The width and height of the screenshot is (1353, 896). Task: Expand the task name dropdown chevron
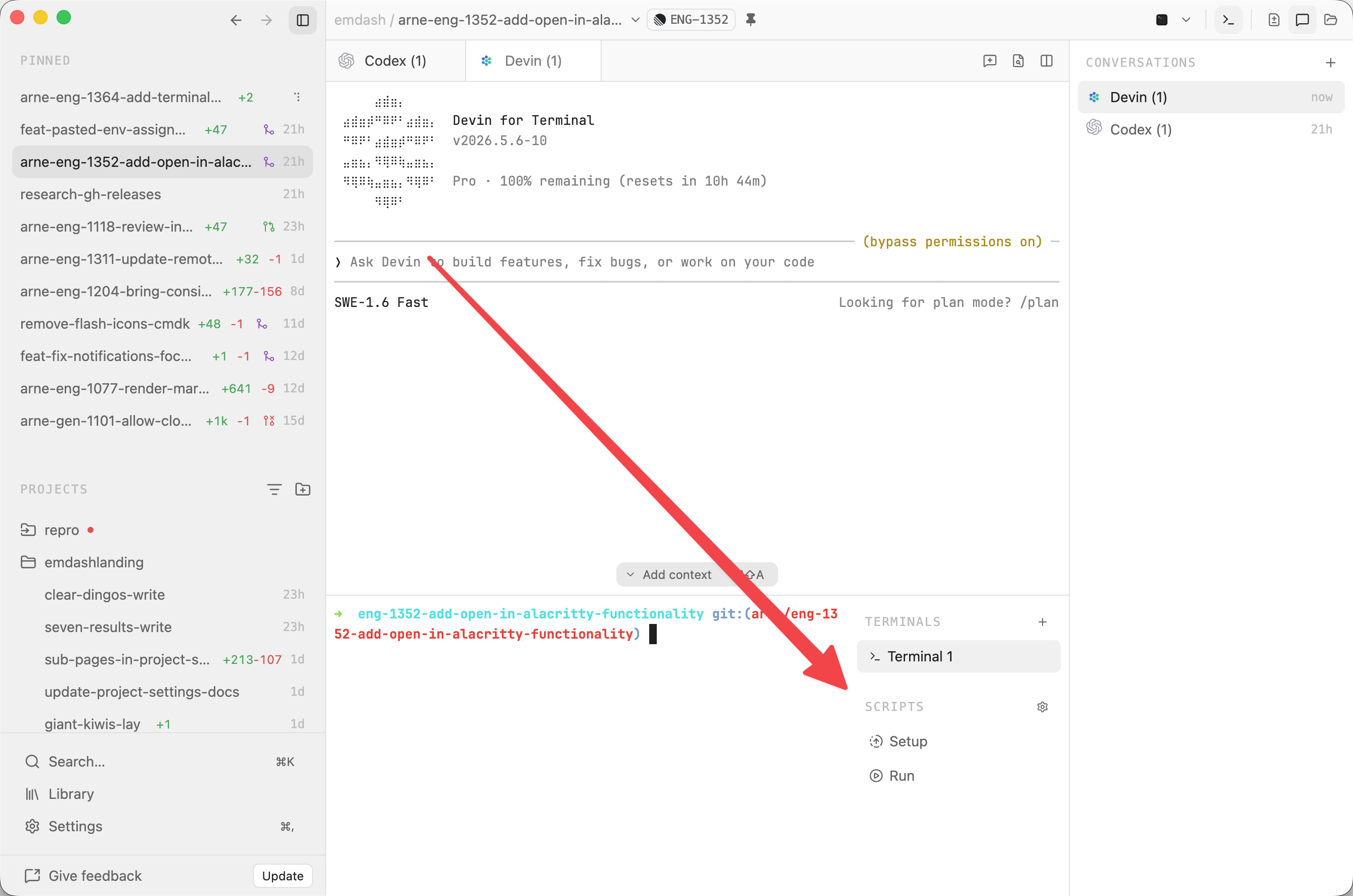coord(635,20)
